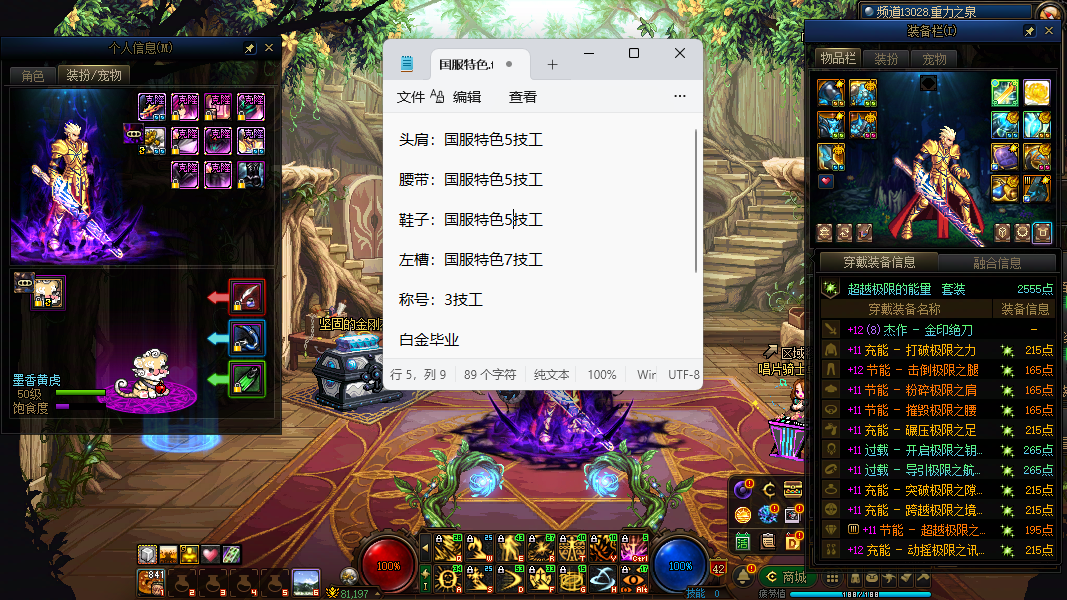Expand the Notepad three-dots overflow menu

click(680, 97)
